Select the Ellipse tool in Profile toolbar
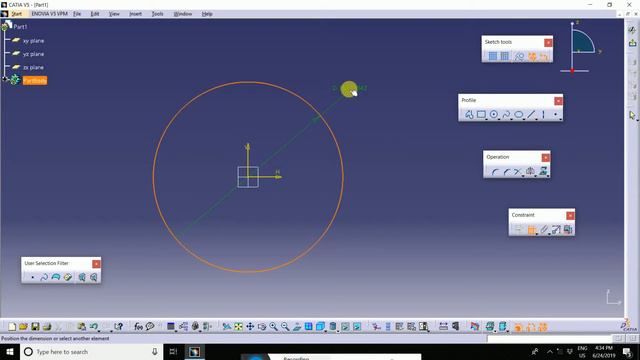 pos(519,115)
